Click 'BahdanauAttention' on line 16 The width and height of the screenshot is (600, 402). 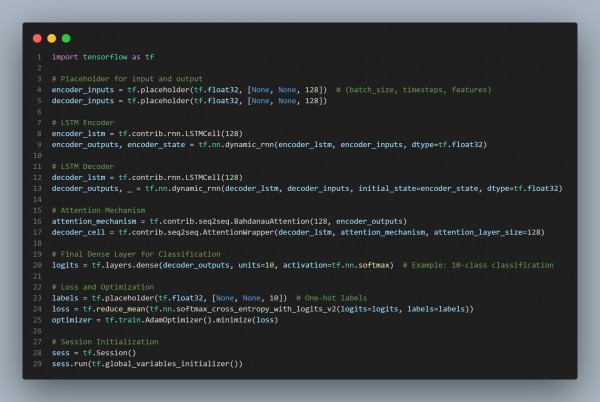pyautogui.click(x=271, y=221)
